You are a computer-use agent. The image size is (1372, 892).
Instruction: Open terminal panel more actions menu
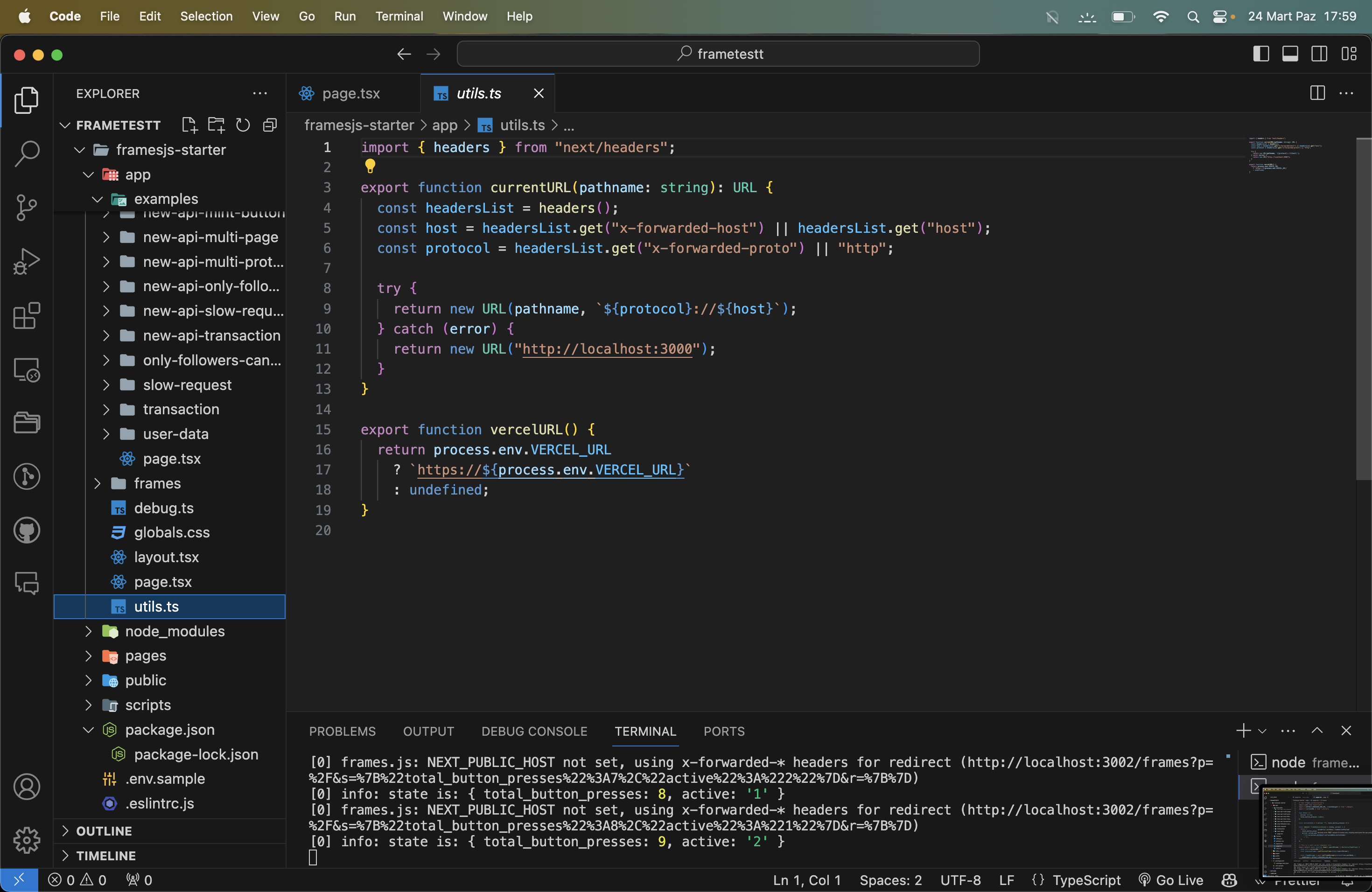coord(1288,731)
